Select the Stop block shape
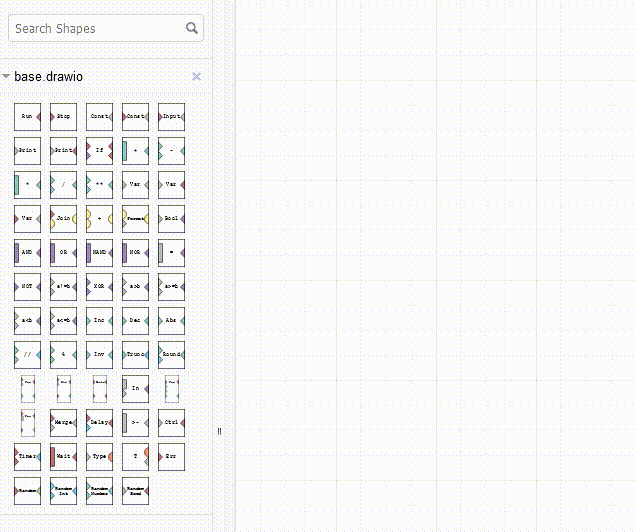 pos(63,117)
